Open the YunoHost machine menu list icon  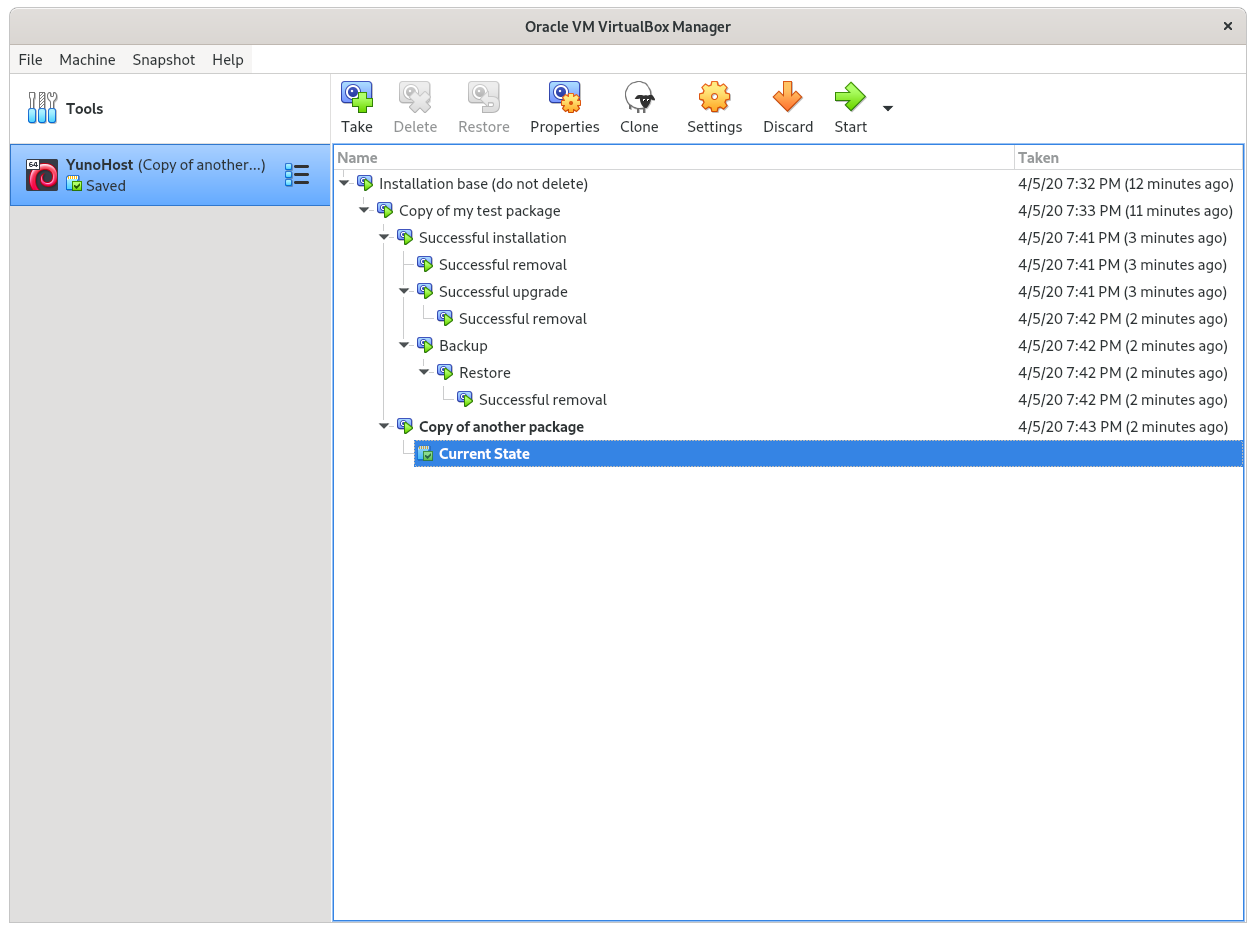click(297, 176)
